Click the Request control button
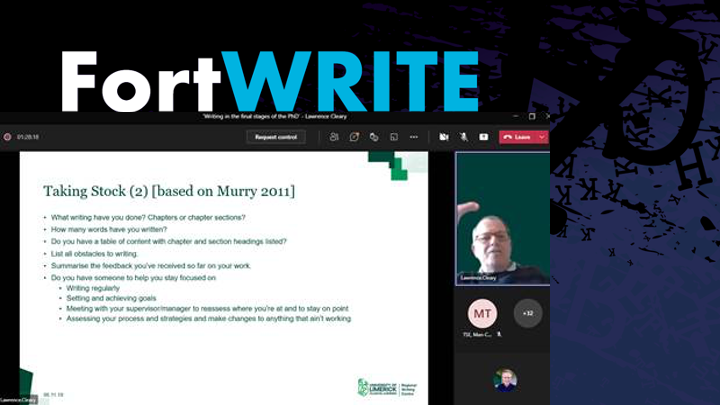720x405 pixels. point(276,137)
